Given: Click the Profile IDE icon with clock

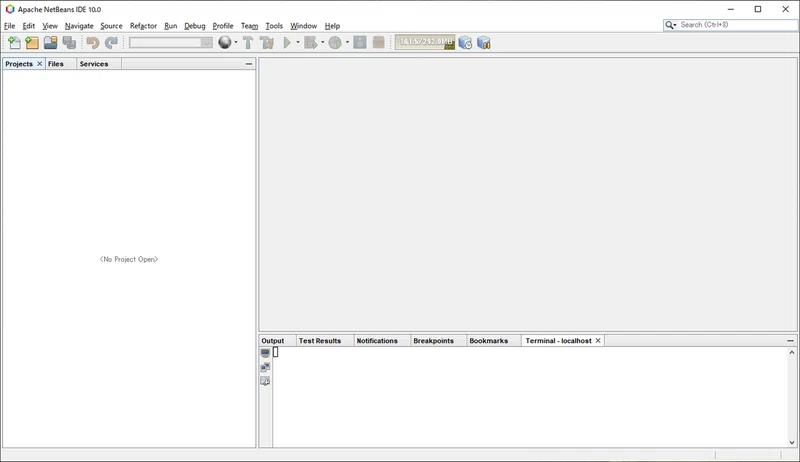Looking at the screenshot, I should 465,43.
